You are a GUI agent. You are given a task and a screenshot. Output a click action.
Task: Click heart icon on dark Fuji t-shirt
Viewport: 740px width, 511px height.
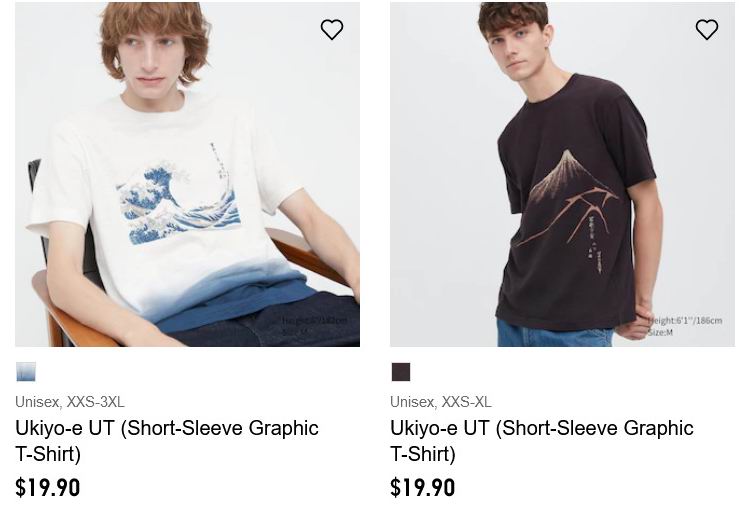pyautogui.click(x=706, y=29)
